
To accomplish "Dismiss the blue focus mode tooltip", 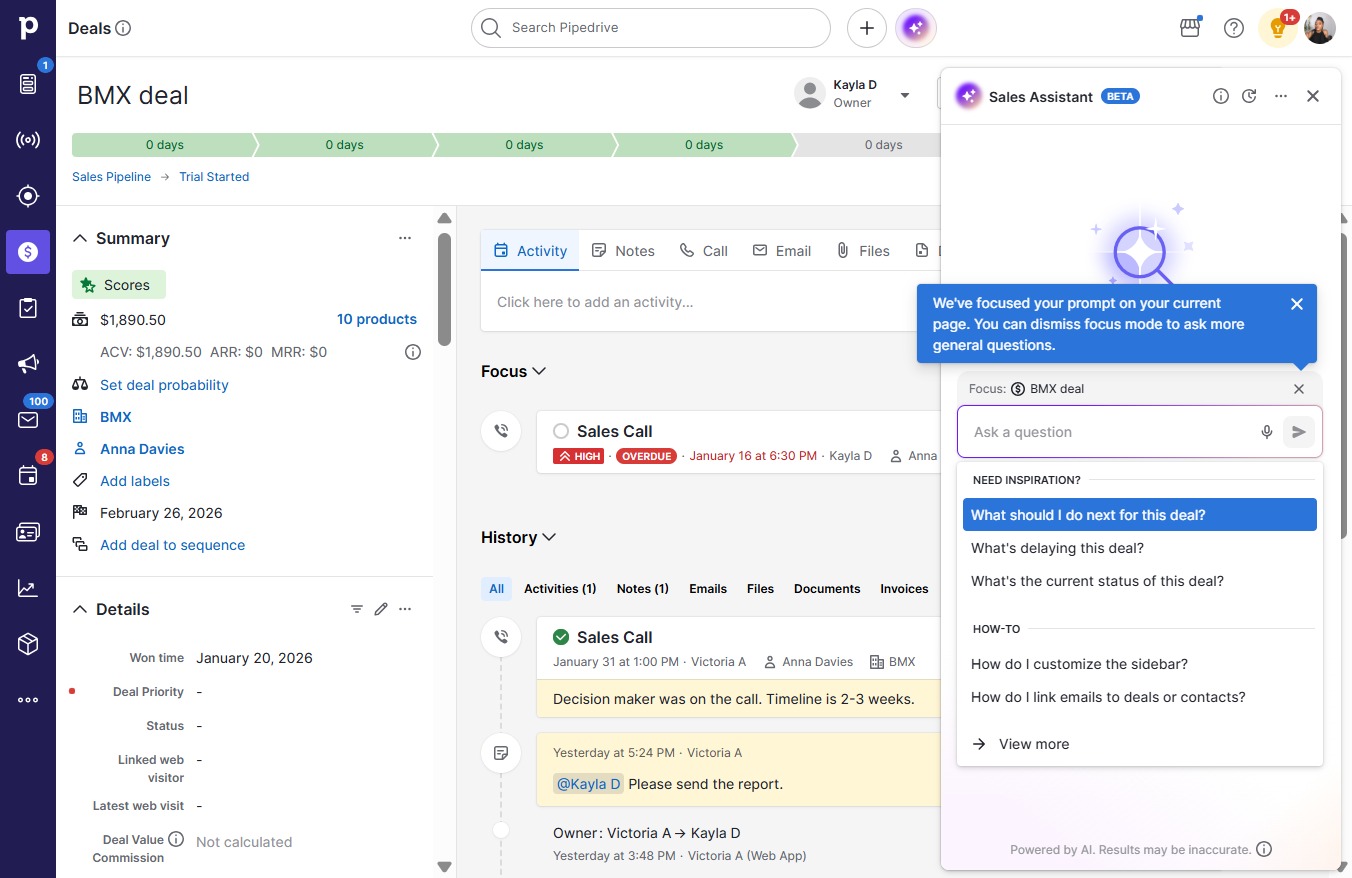I will click(1297, 304).
